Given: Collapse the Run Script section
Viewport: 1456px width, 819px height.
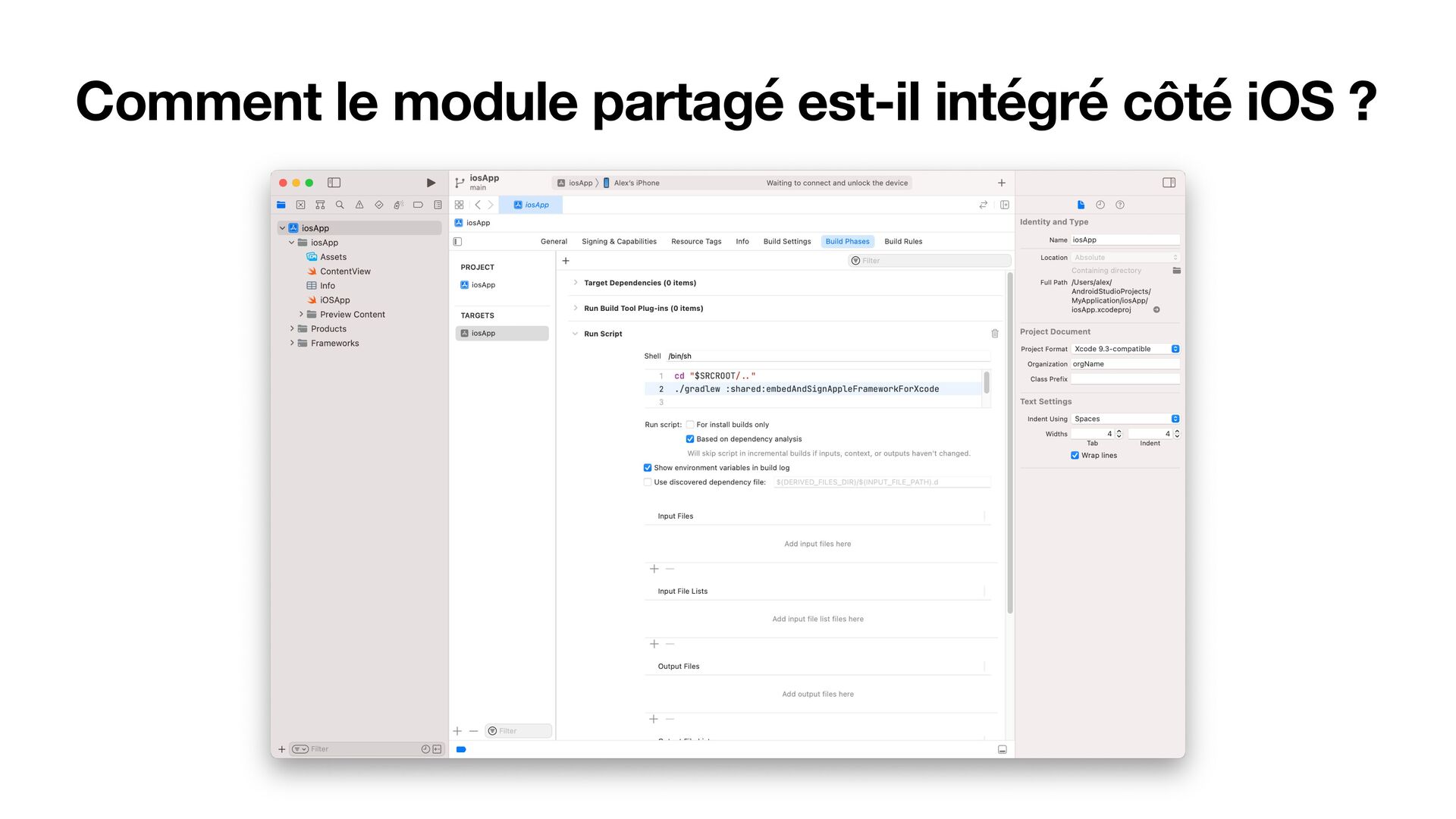Looking at the screenshot, I should coord(576,334).
